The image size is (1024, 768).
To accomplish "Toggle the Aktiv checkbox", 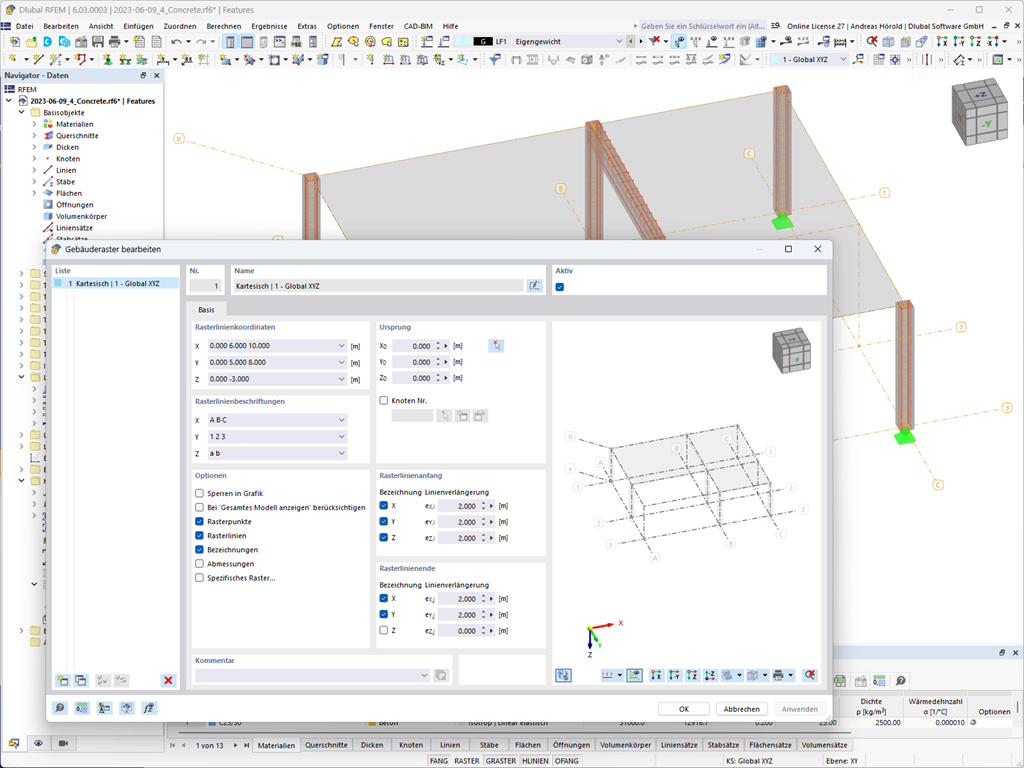I will [560, 287].
